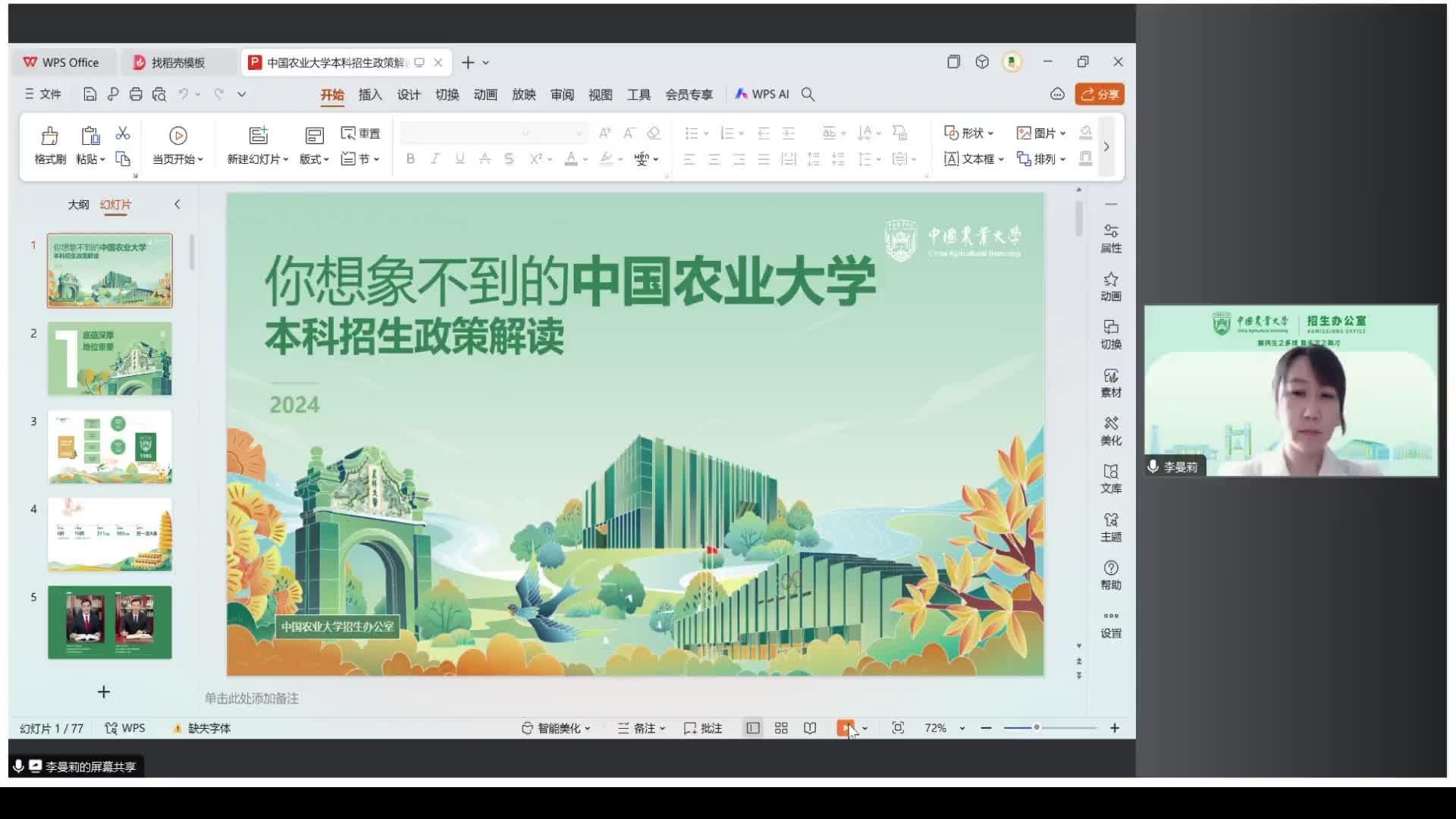1456x819 pixels.
Task: Toggle right text alignment
Action: tap(739, 159)
